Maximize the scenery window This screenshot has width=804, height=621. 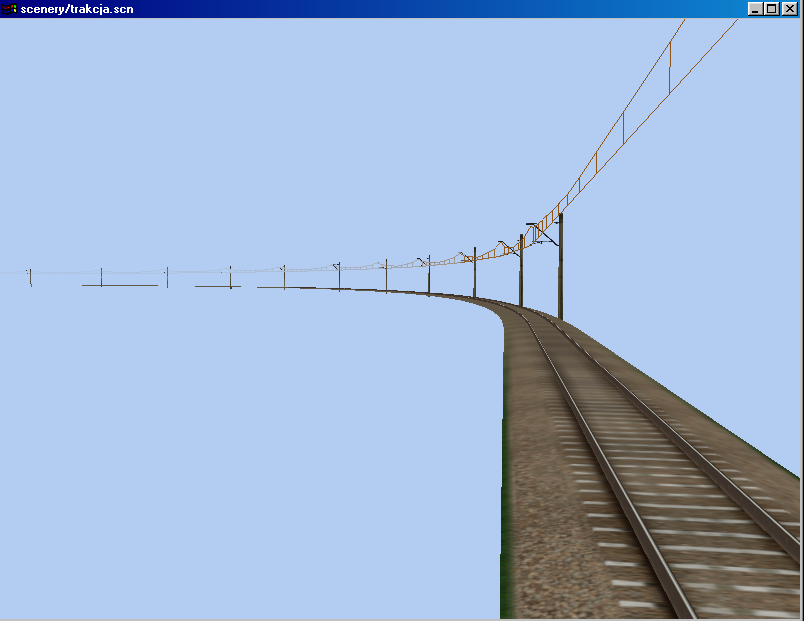(771, 9)
